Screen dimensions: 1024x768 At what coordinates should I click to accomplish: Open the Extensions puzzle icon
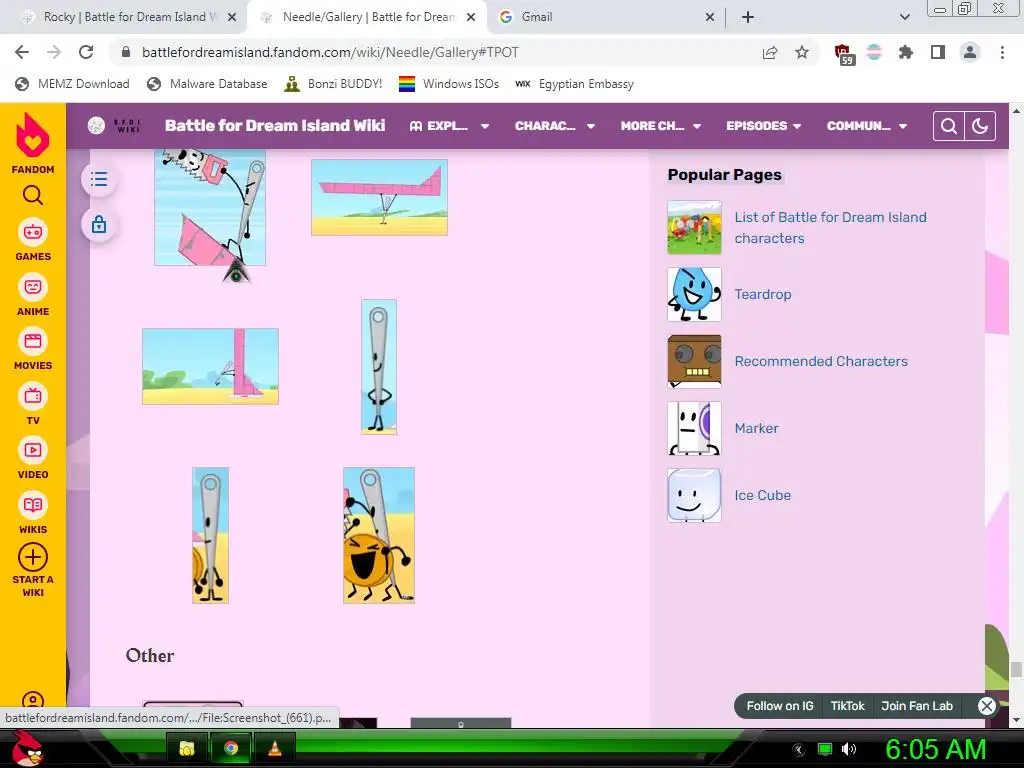pyautogui.click(x=905, y=52)
